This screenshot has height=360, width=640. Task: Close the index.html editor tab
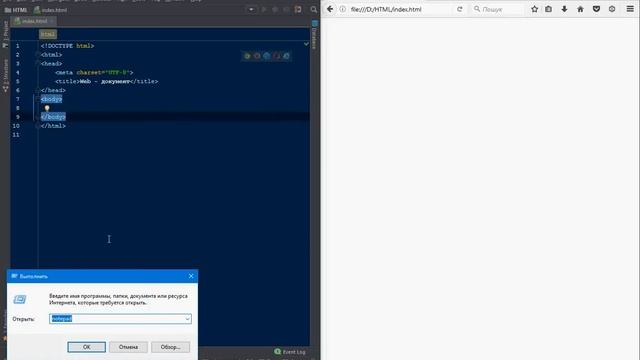click(52, 21)
